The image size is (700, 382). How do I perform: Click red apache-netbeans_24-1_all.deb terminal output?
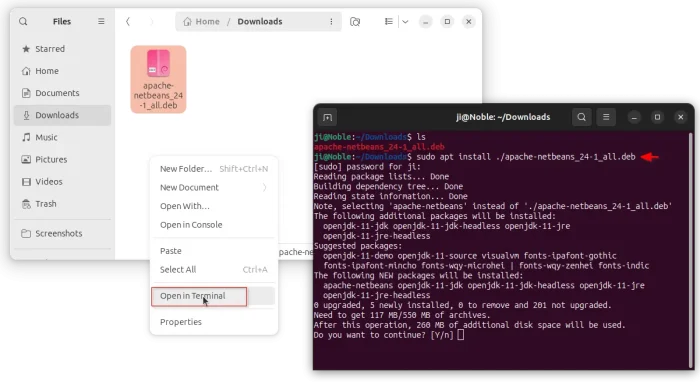379,147
